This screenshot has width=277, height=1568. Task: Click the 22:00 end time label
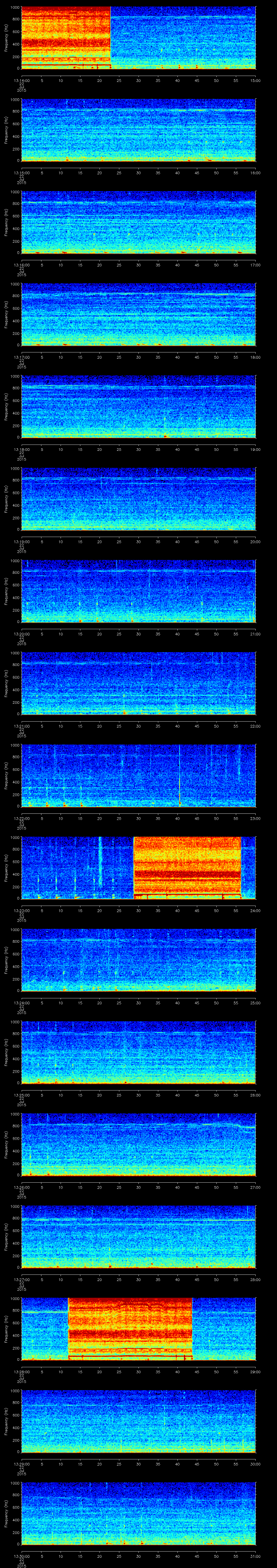click(255, 726)
